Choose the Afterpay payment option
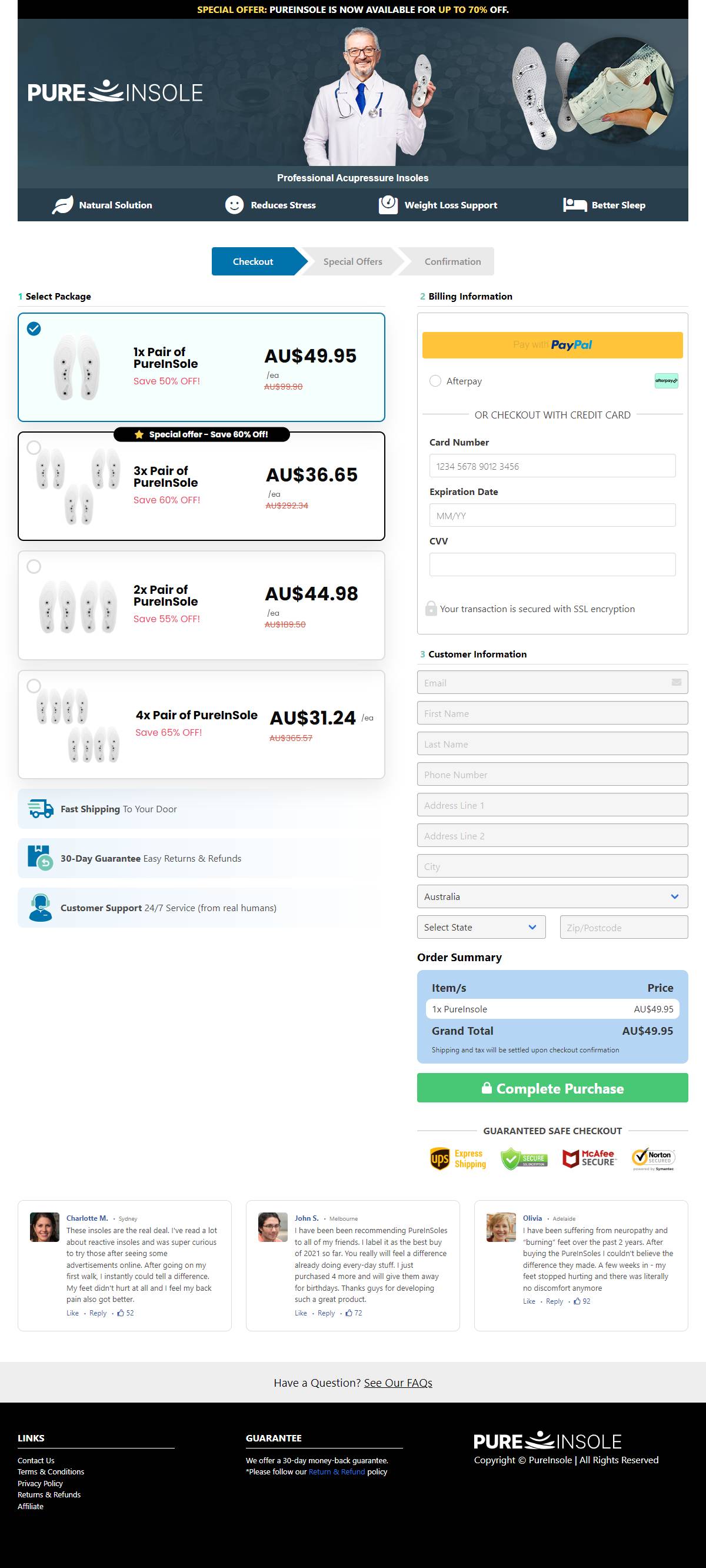706x1568 pixels. click(x=435, y=381)
